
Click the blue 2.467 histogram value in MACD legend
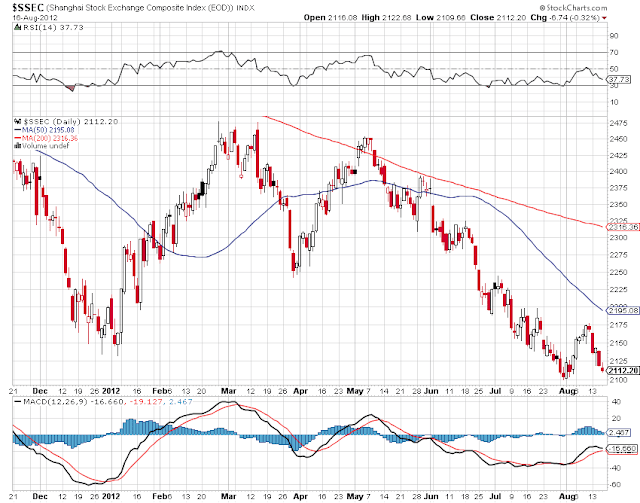pyautogui.click(x=180, y=402)
